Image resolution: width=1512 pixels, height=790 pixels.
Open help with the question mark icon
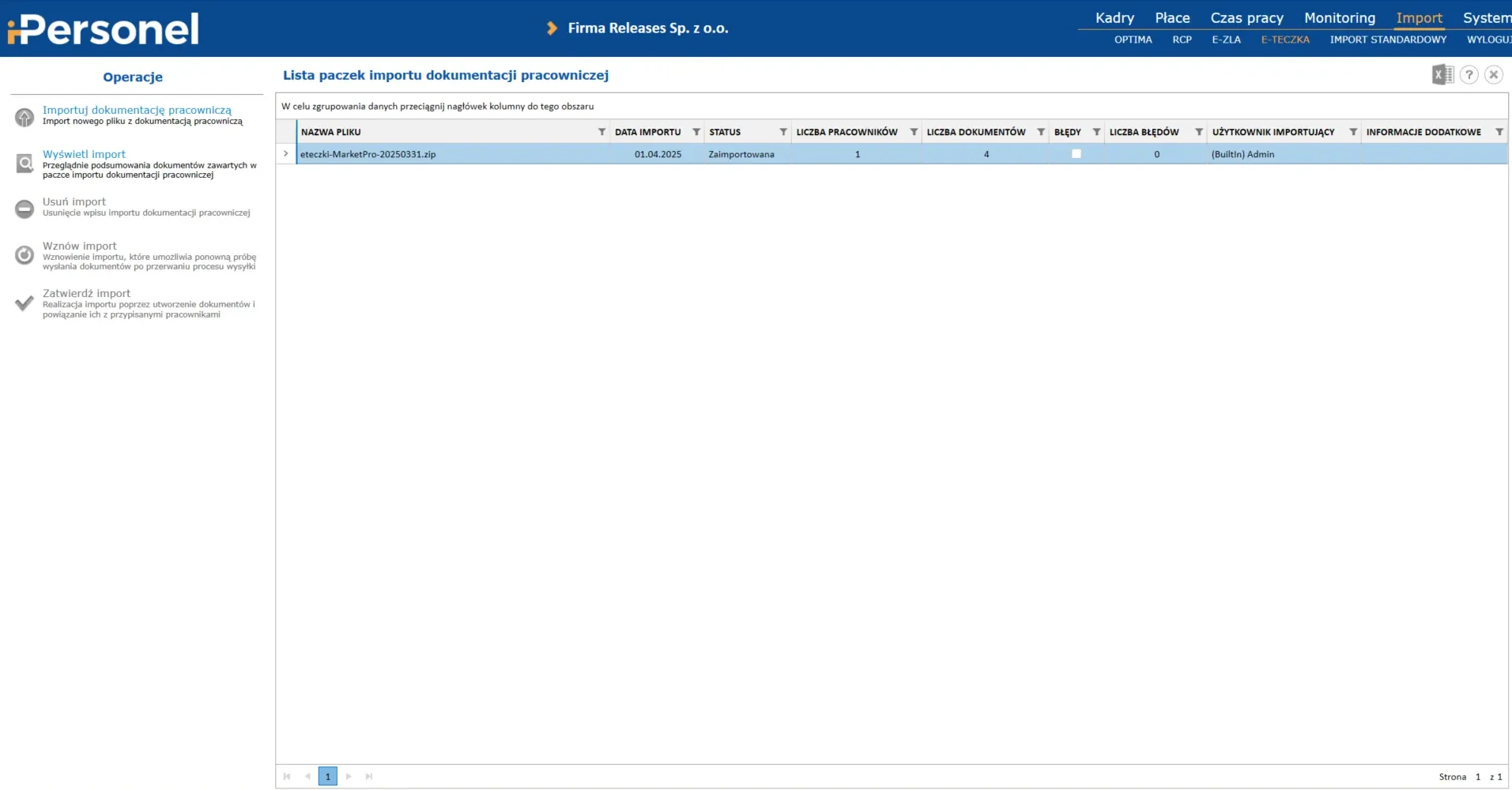[x=1469, y=75]
